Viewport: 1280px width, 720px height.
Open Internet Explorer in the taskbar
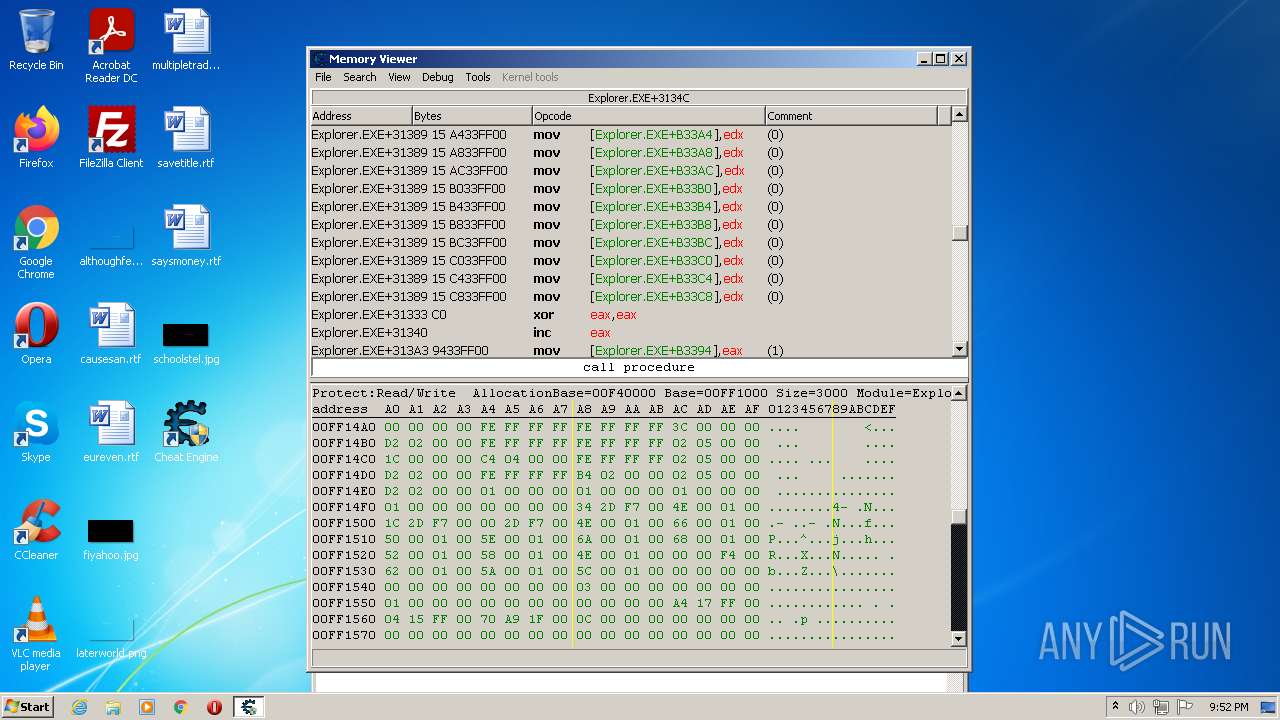(79, 707)
